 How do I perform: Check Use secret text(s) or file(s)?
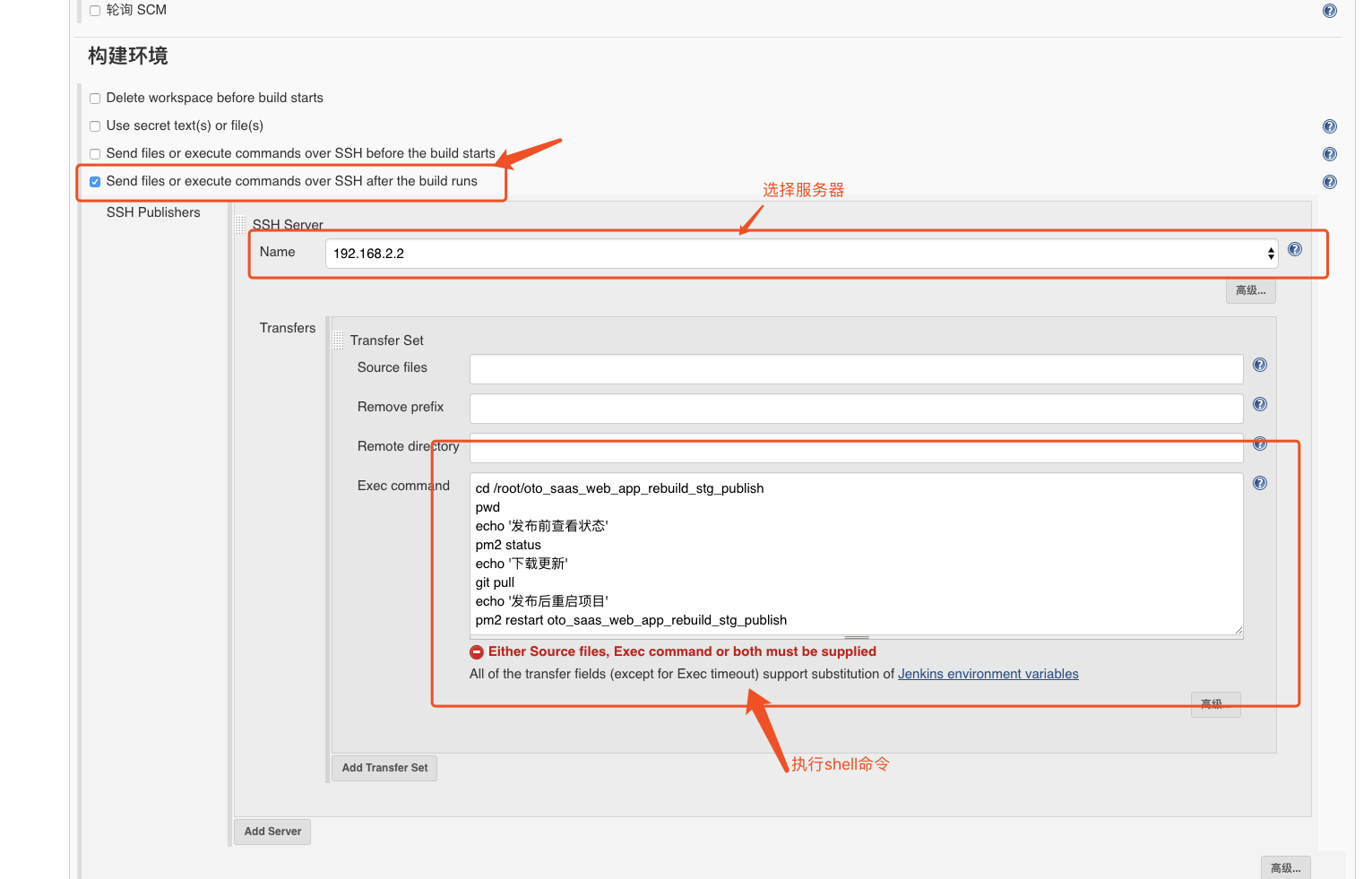pyautogui.click(x=95, y=125)
